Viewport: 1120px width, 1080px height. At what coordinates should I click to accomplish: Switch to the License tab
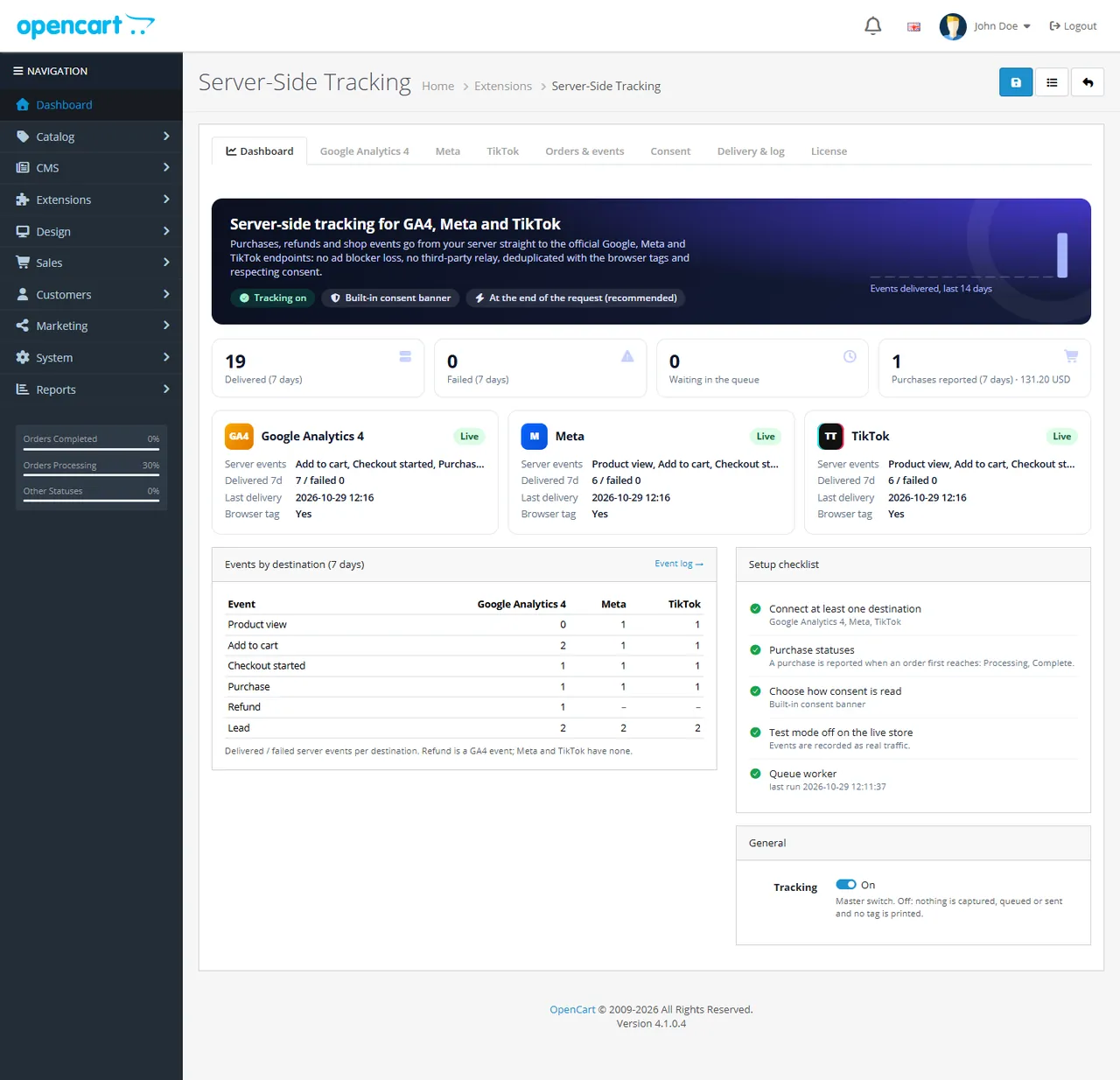[x=829, y=151]
